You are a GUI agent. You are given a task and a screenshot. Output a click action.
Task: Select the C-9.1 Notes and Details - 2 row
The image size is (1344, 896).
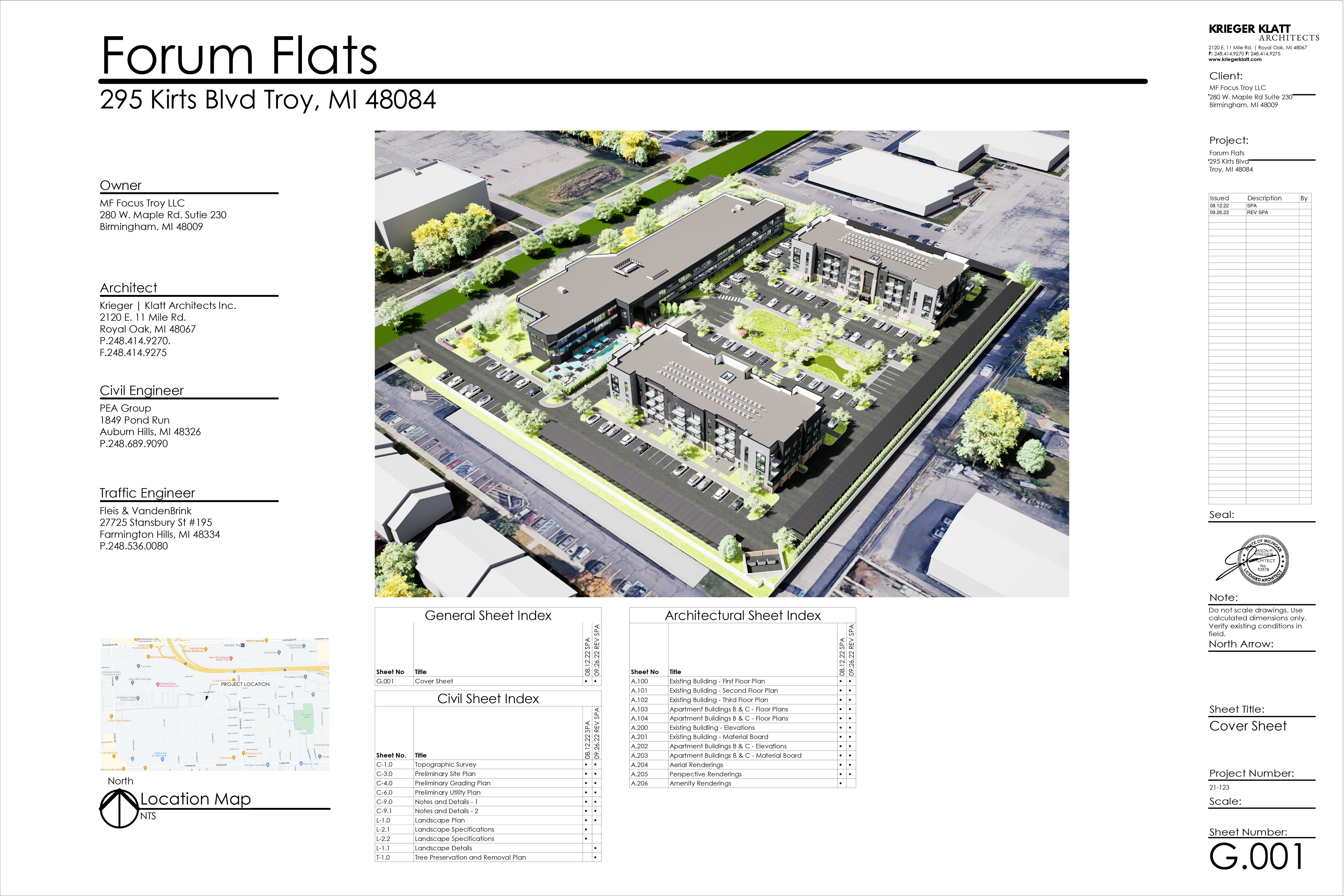[x=488, y=811]
